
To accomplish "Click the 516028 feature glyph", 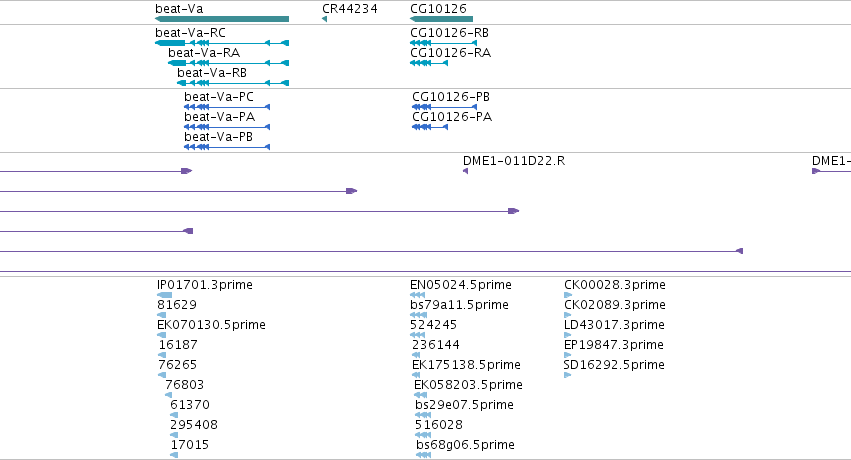I will [x=423, y=435].
